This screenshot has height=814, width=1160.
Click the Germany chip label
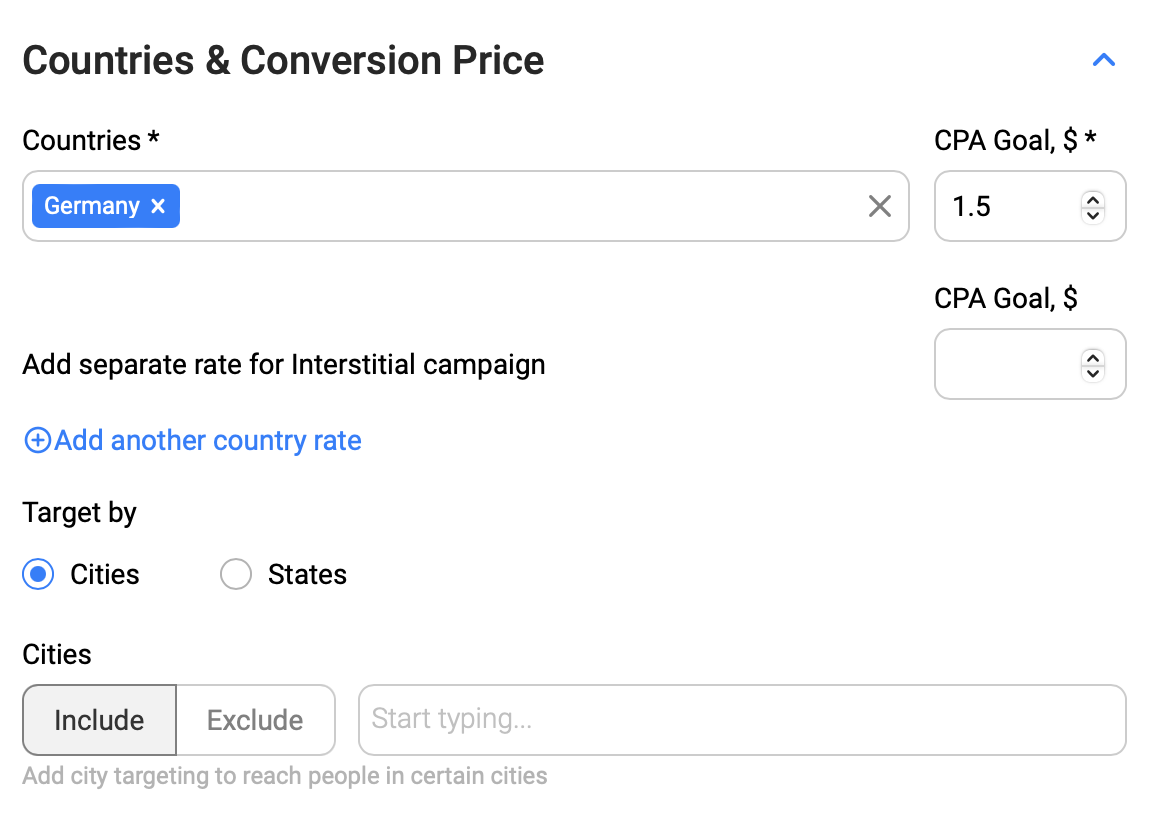(x=92, y=206)
